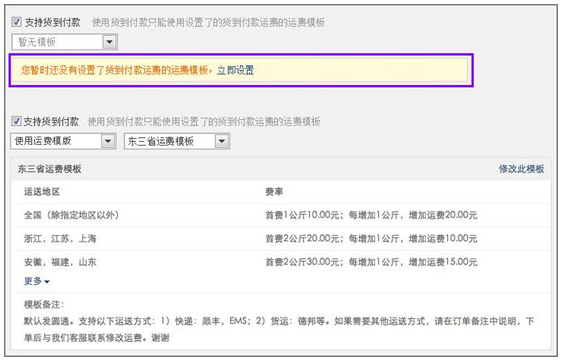The image size is (562, 361).
Task: Select the 浙江，江苏，上海 row text
Action: tap(60, 238)
